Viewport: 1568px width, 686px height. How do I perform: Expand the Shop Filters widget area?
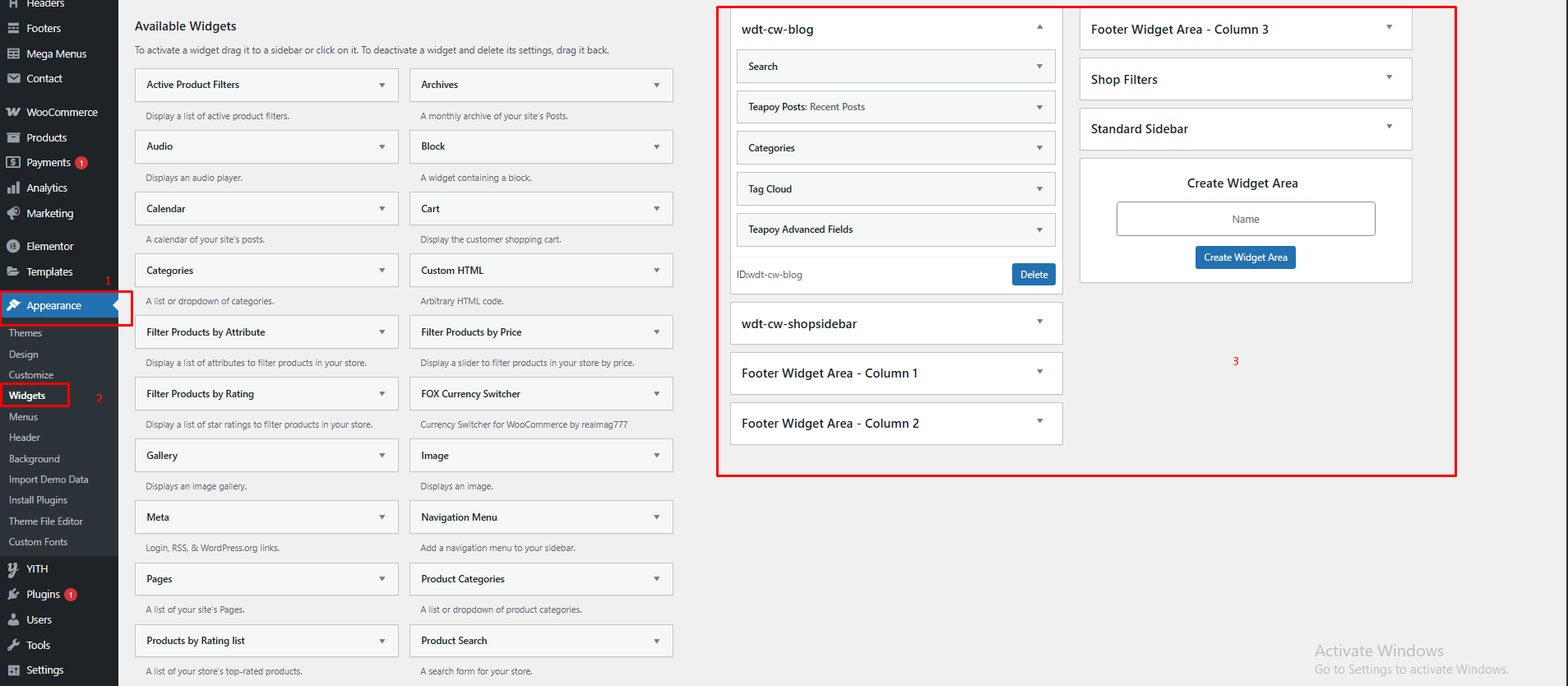tap(1389, 78)
